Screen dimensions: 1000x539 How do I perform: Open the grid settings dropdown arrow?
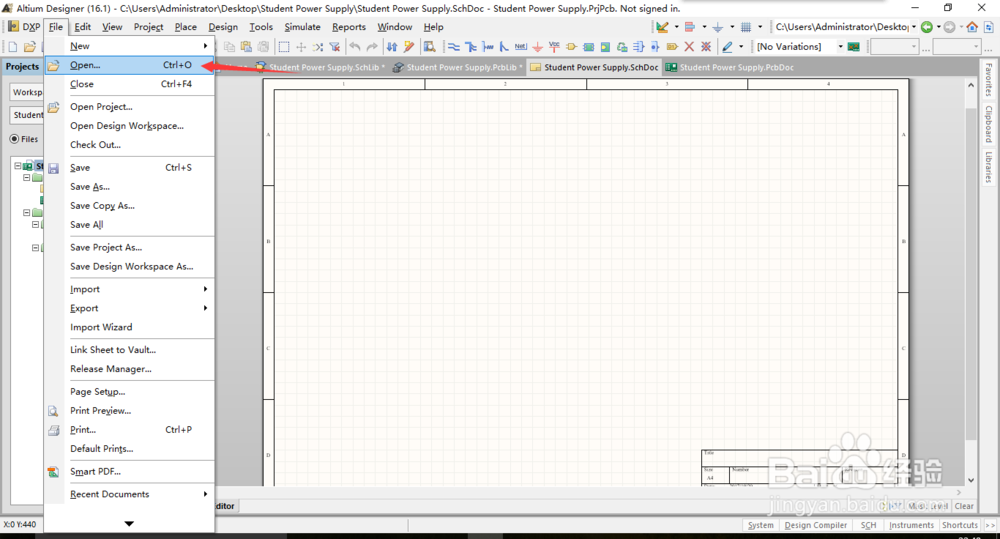click(x=760, y=27)
